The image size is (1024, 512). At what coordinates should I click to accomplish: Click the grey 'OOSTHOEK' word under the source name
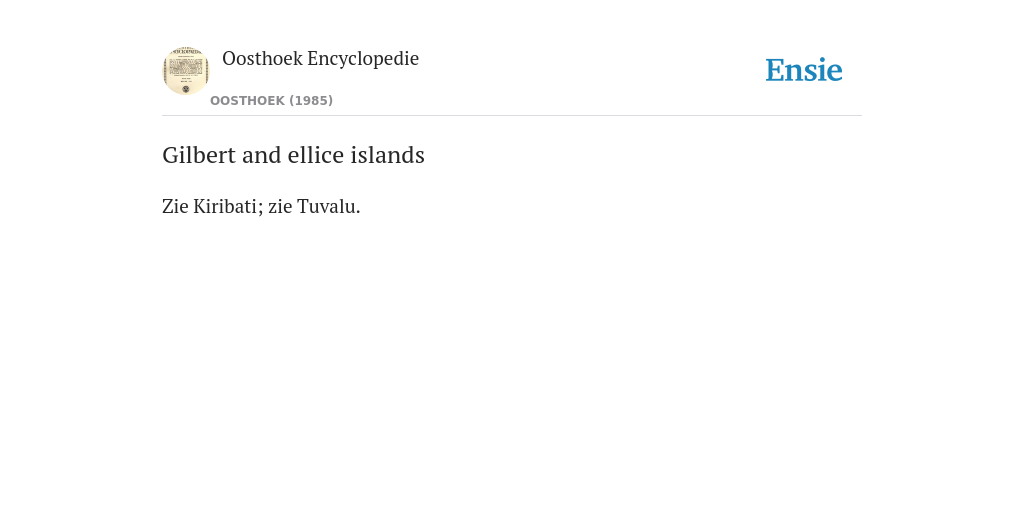(x=248, y=101)
